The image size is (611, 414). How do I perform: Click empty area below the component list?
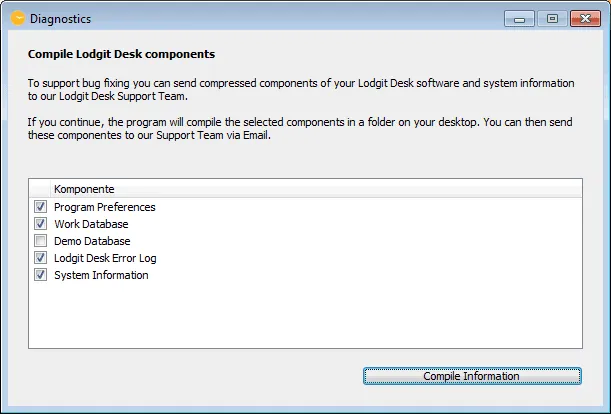point(306,316)
